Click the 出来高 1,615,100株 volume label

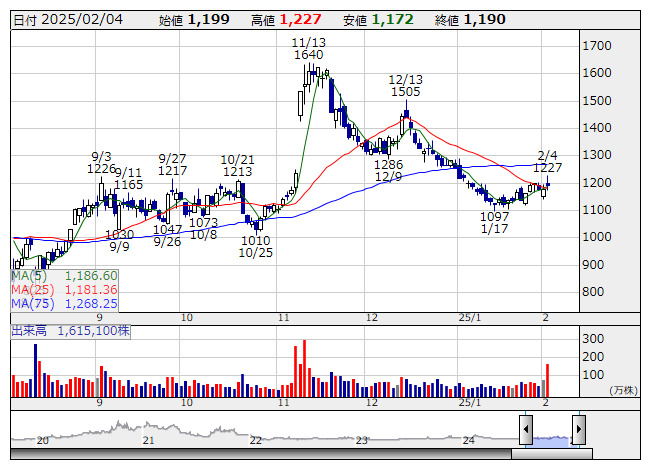coord(70,331)
